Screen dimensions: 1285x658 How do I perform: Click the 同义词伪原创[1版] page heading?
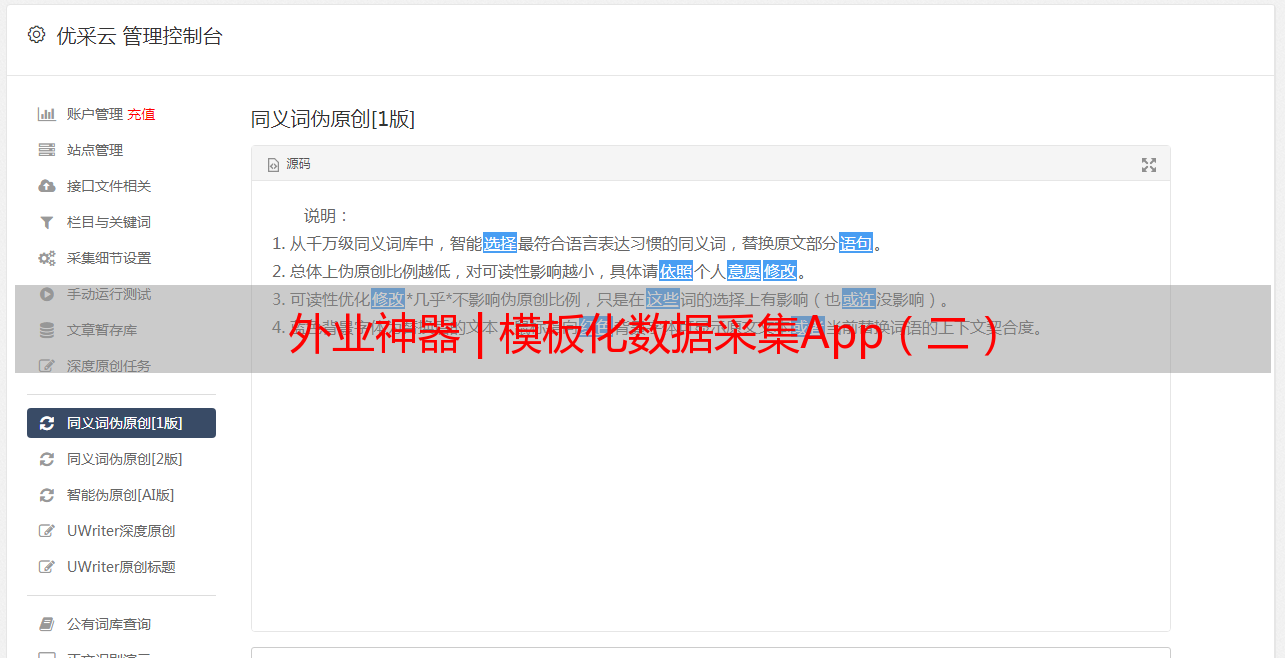click(x=333, y=119)
